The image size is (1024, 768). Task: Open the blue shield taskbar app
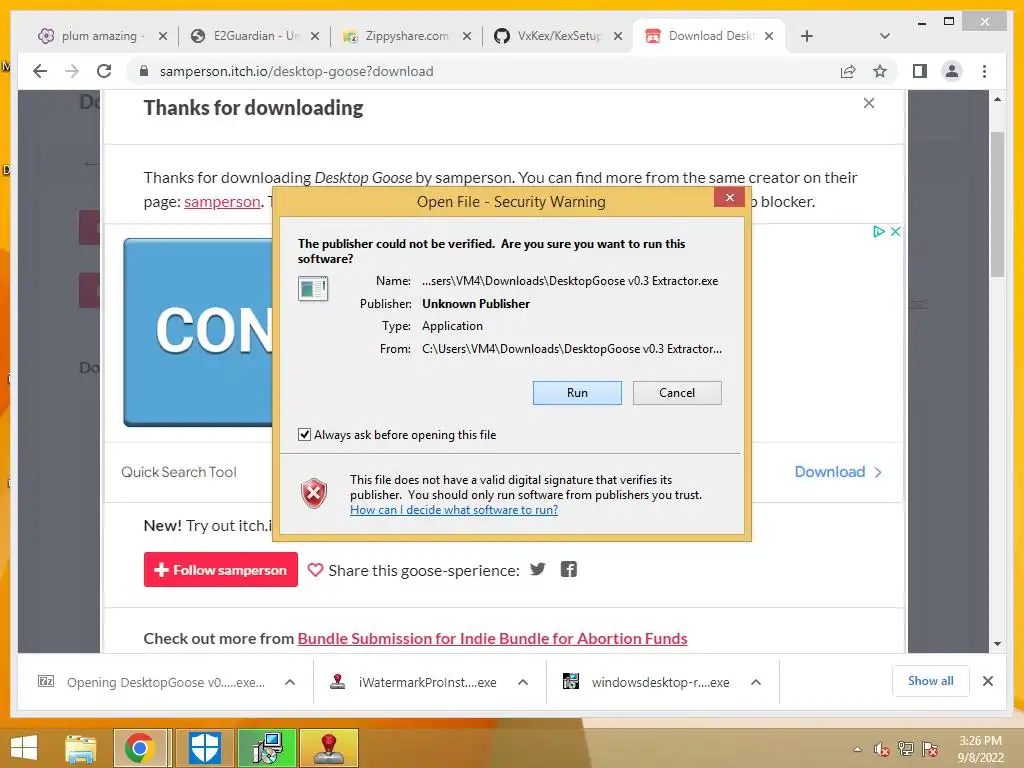click(x=204, y=748)
